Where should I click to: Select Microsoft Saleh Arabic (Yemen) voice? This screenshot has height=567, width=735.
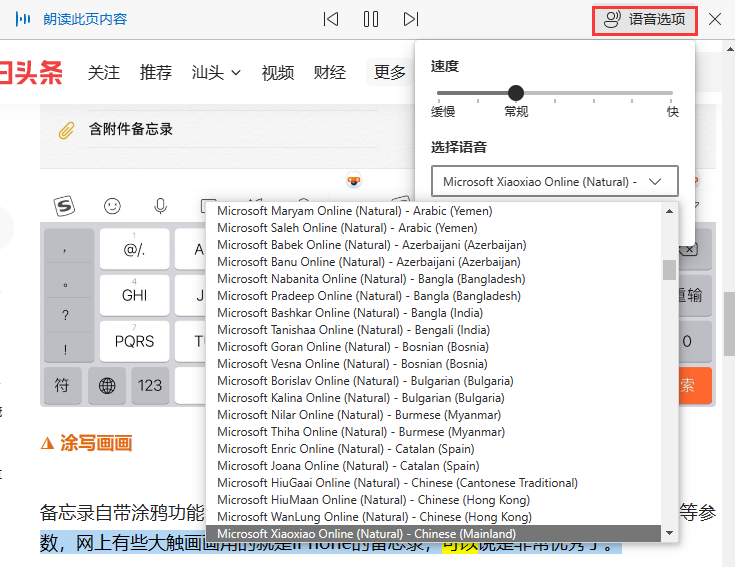point(434,228)
